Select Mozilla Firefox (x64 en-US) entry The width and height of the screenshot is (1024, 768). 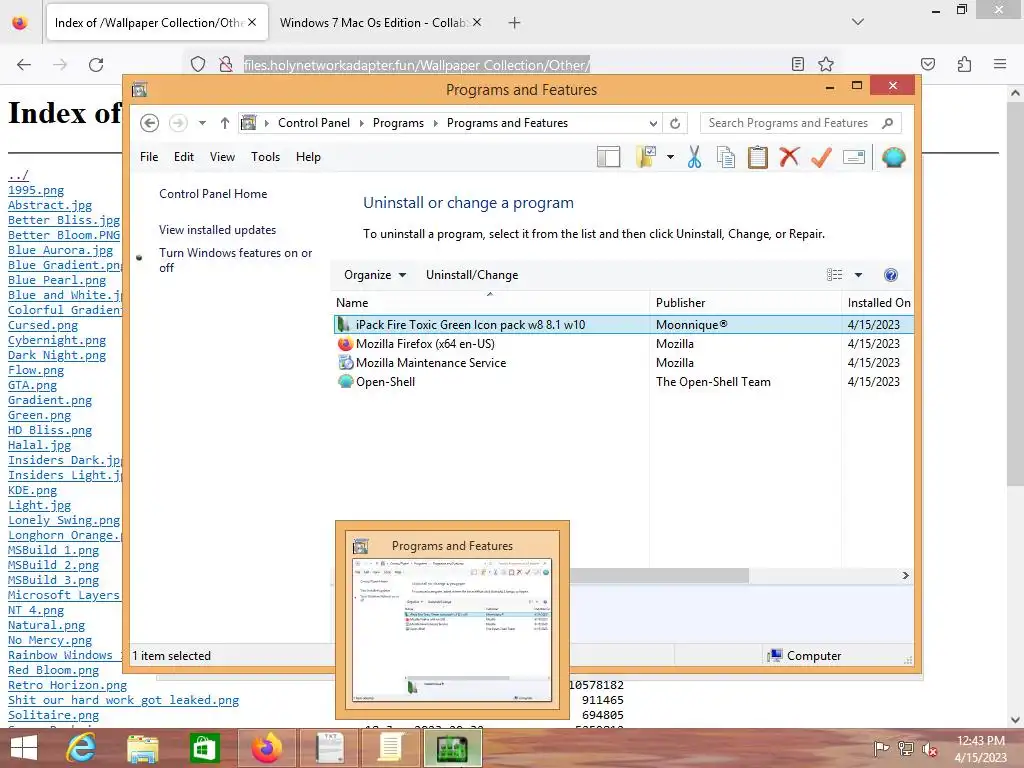(624, 344)
